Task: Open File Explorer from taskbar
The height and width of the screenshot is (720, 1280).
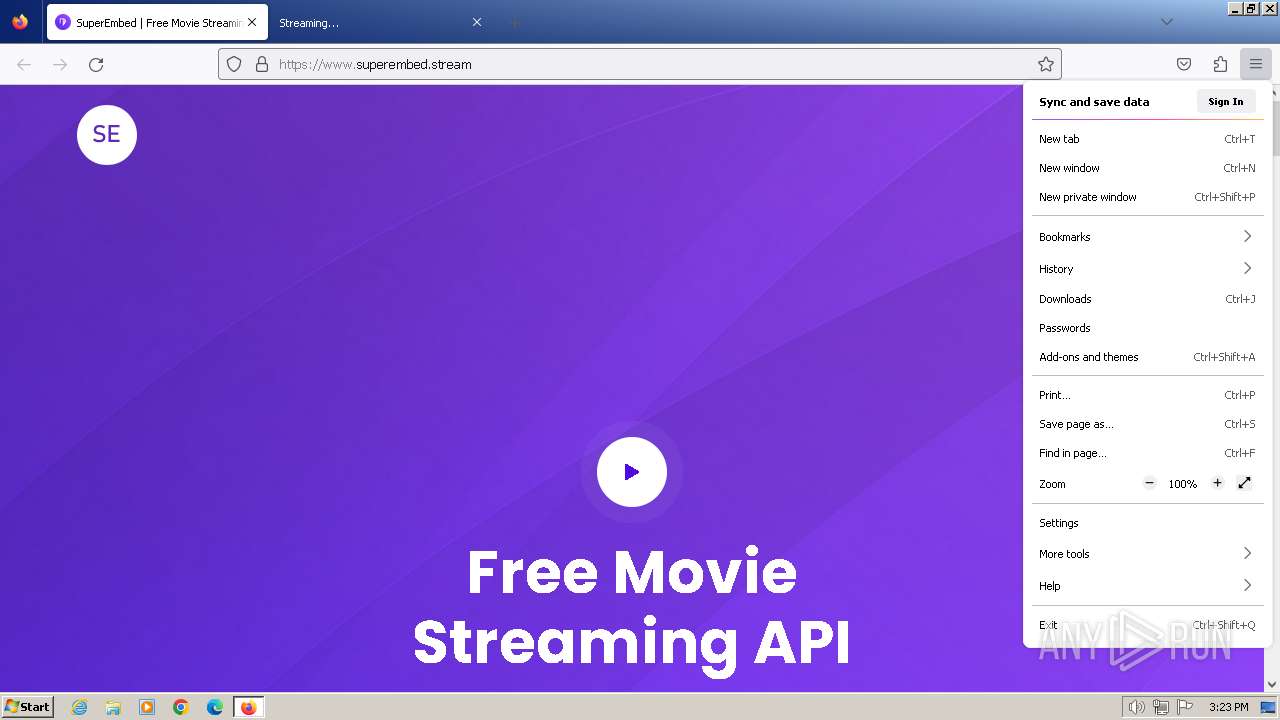Action: [x=113, y=707]
